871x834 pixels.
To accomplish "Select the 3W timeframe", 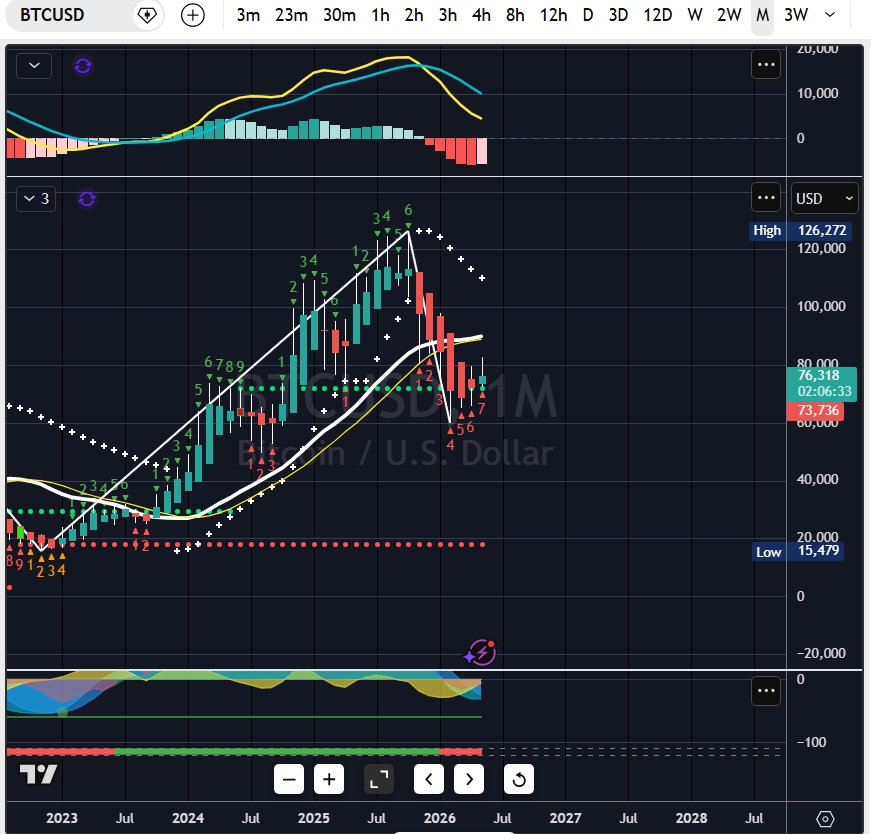I will point(795,15).
